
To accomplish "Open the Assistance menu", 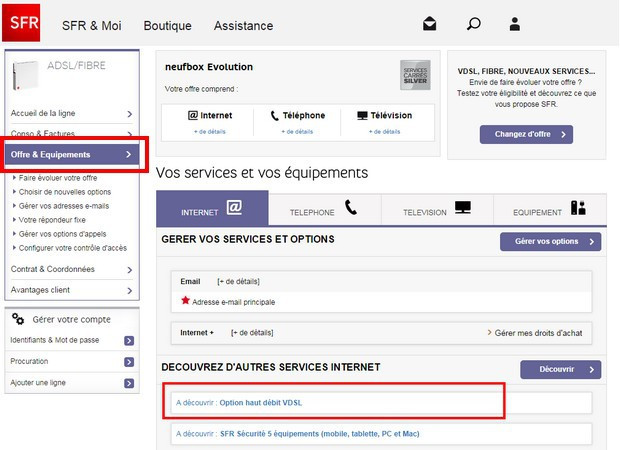I will pos(244,26).
